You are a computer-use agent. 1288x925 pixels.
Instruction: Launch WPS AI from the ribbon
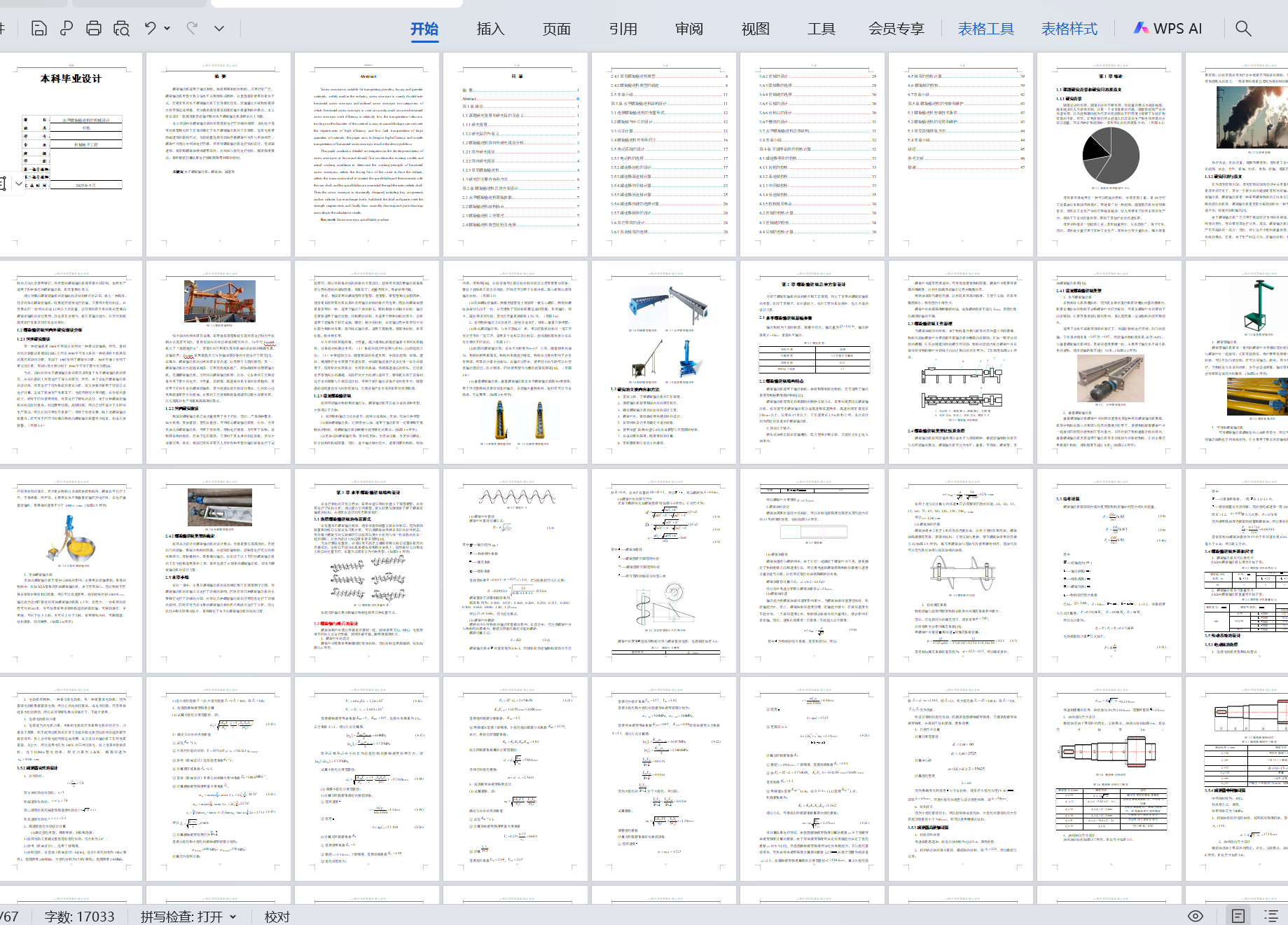(x=1168, y=29)
